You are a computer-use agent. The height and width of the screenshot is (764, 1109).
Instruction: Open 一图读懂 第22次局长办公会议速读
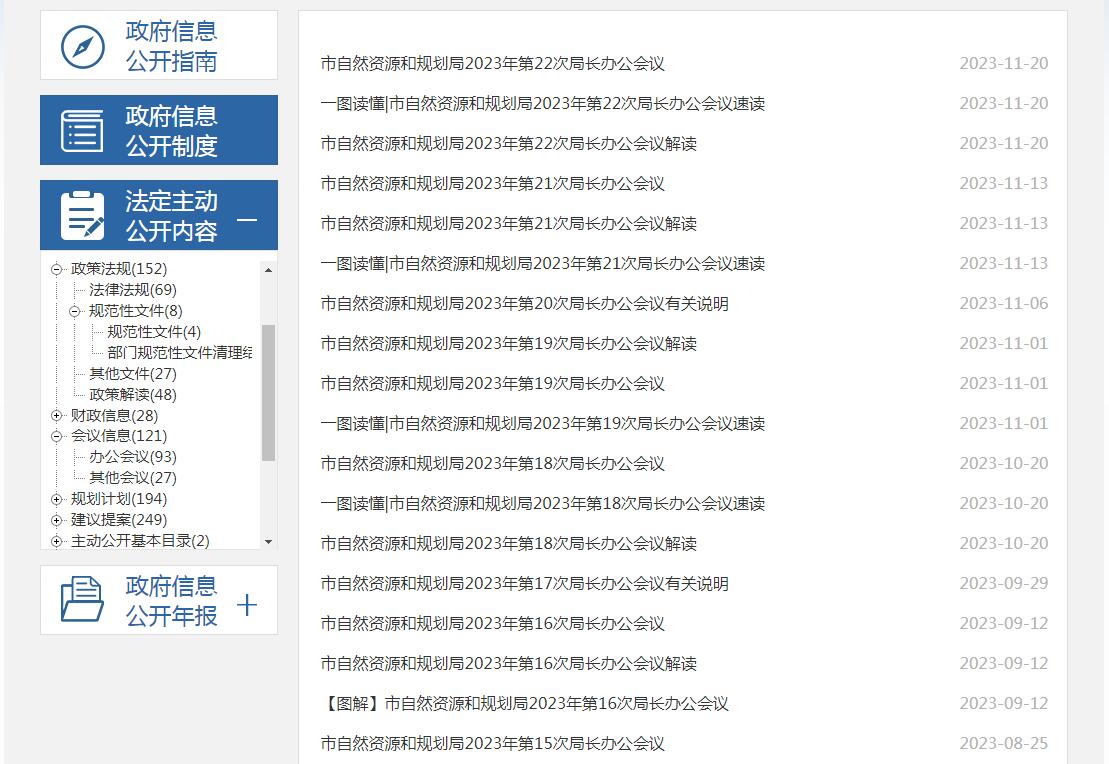542,103
